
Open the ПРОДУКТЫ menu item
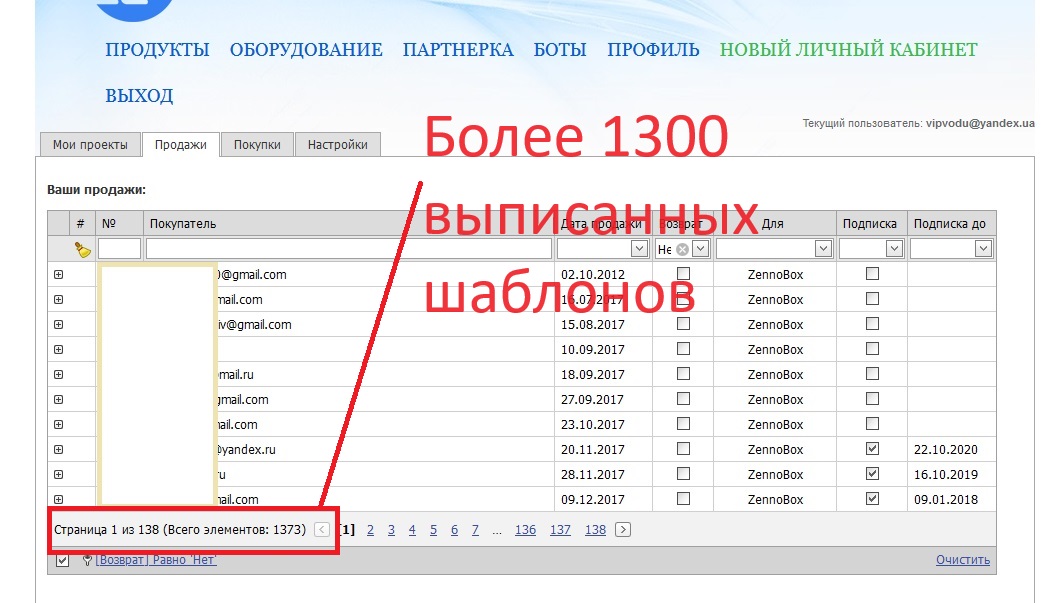157,50
